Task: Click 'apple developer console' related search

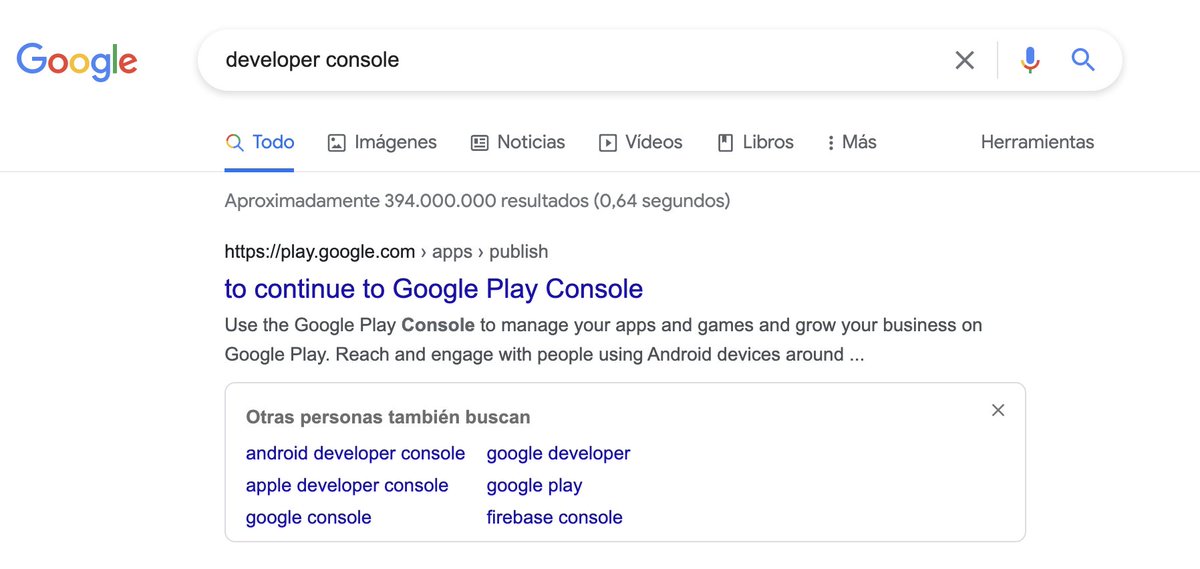Action: tap(347, 485)
